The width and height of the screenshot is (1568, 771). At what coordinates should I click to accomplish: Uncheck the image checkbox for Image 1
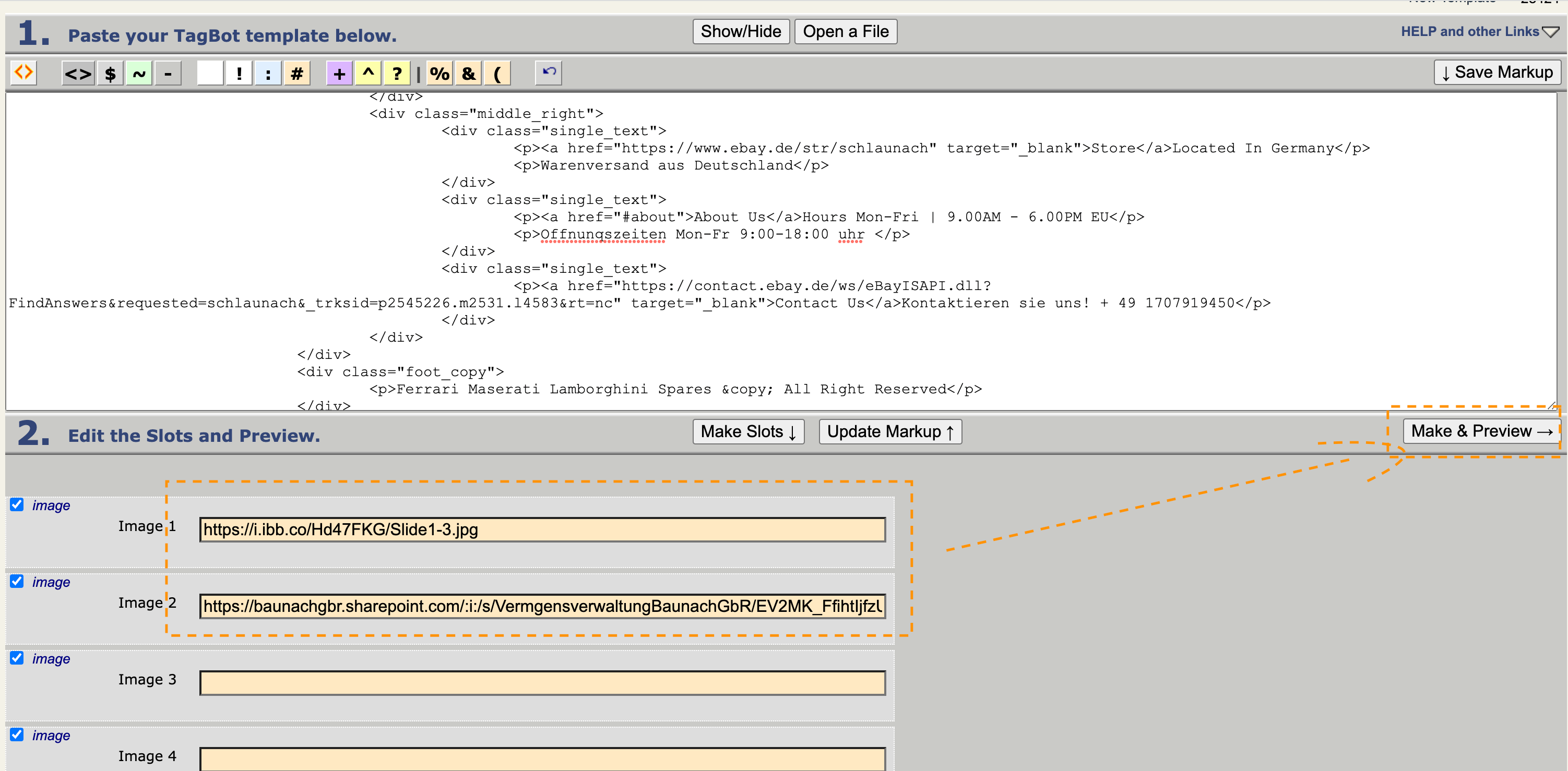(x=17, y=504)
